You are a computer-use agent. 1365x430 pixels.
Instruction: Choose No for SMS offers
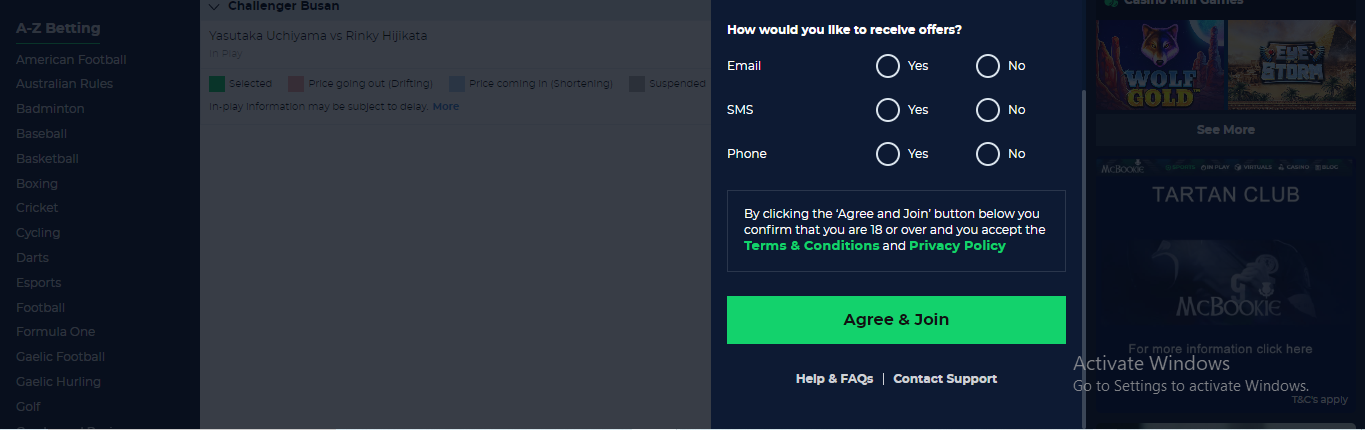pos(988,110)
